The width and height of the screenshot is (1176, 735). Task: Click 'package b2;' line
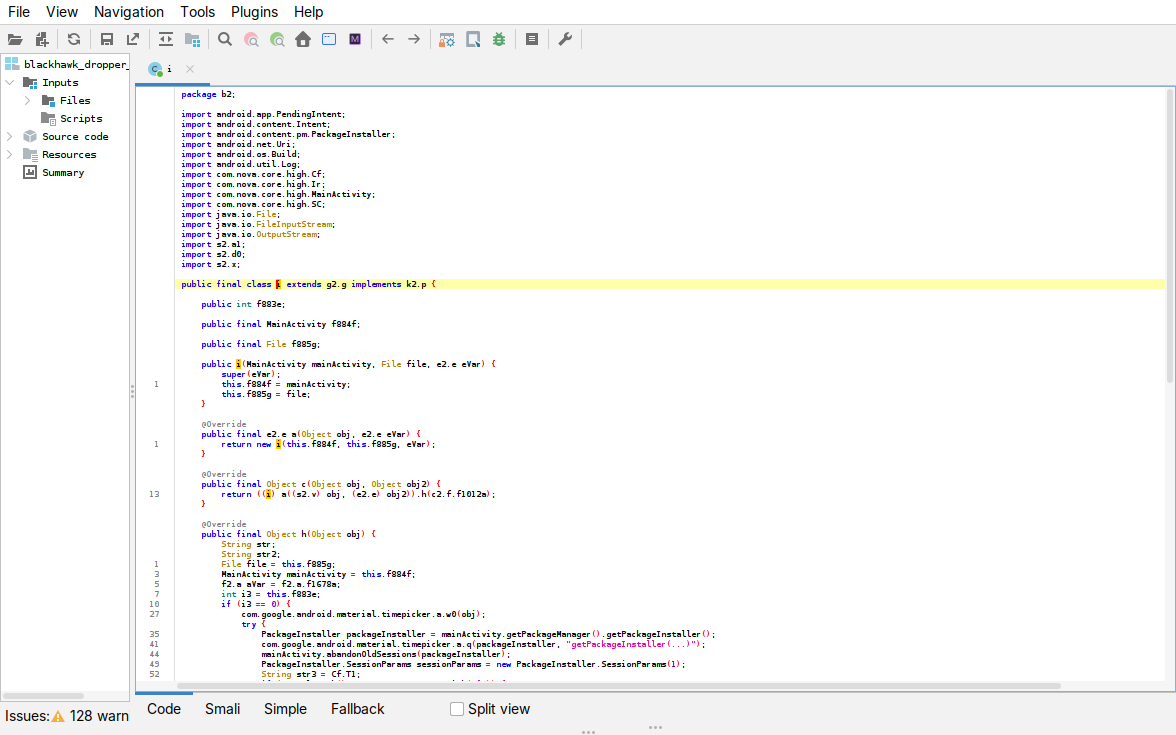pyautogui.click(x=208, y=94)
